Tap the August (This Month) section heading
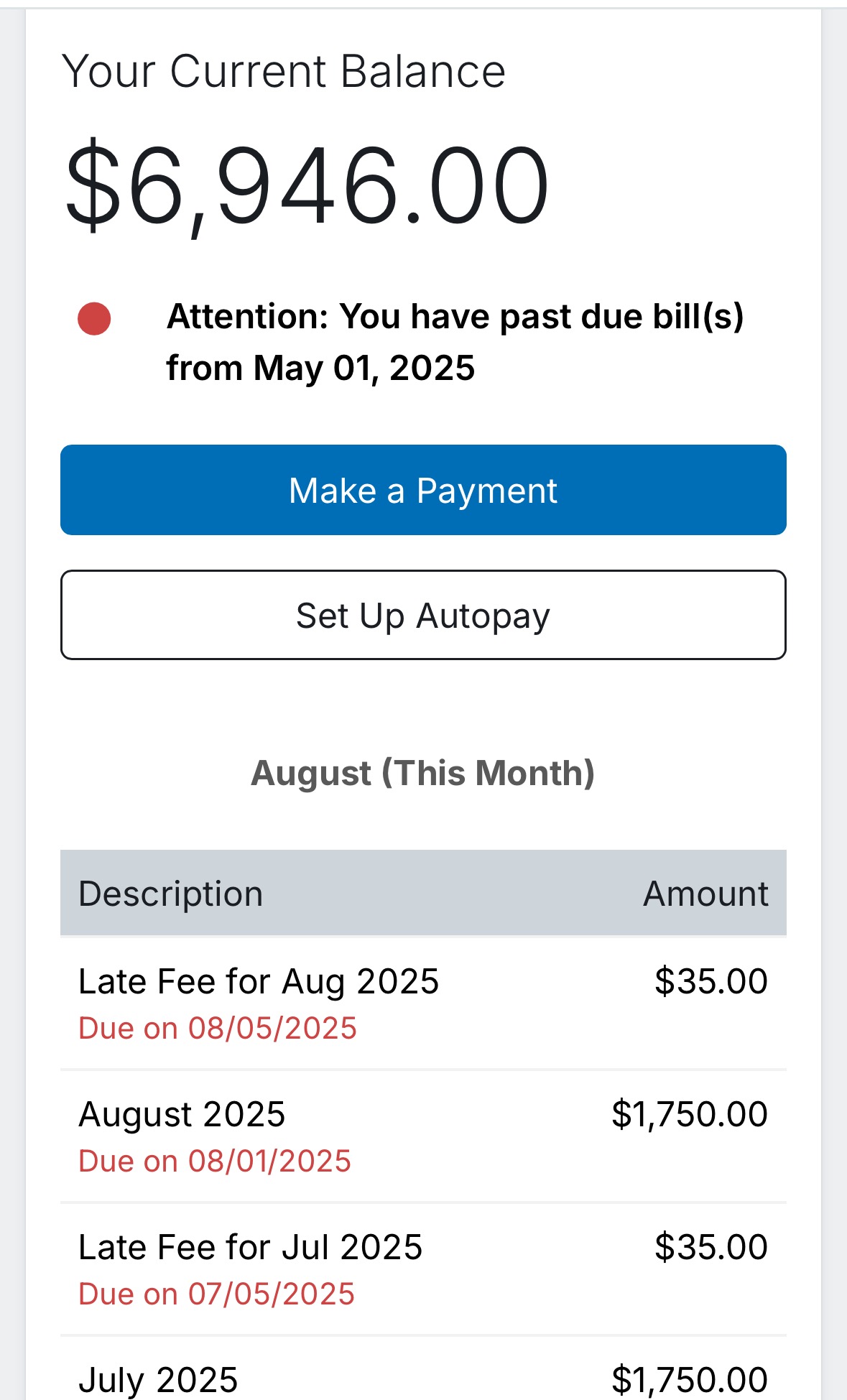Screen dimensions: 847x1400 (x=422, y=773)
